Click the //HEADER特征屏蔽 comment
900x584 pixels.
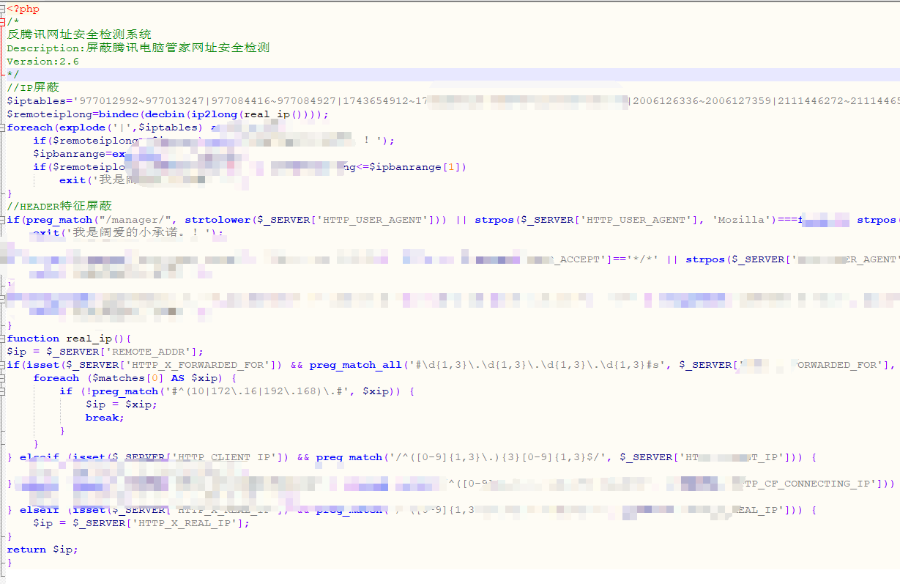pos(59,206)
